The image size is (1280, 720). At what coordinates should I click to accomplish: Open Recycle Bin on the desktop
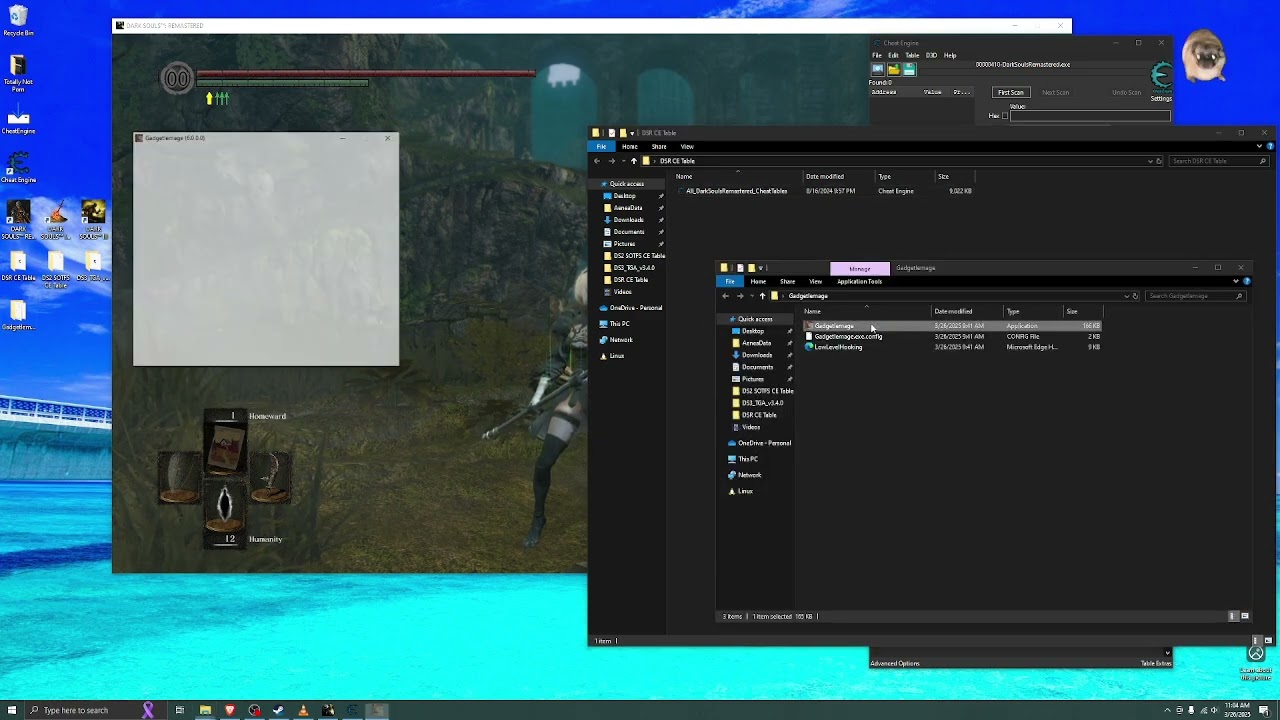[18, 21]
